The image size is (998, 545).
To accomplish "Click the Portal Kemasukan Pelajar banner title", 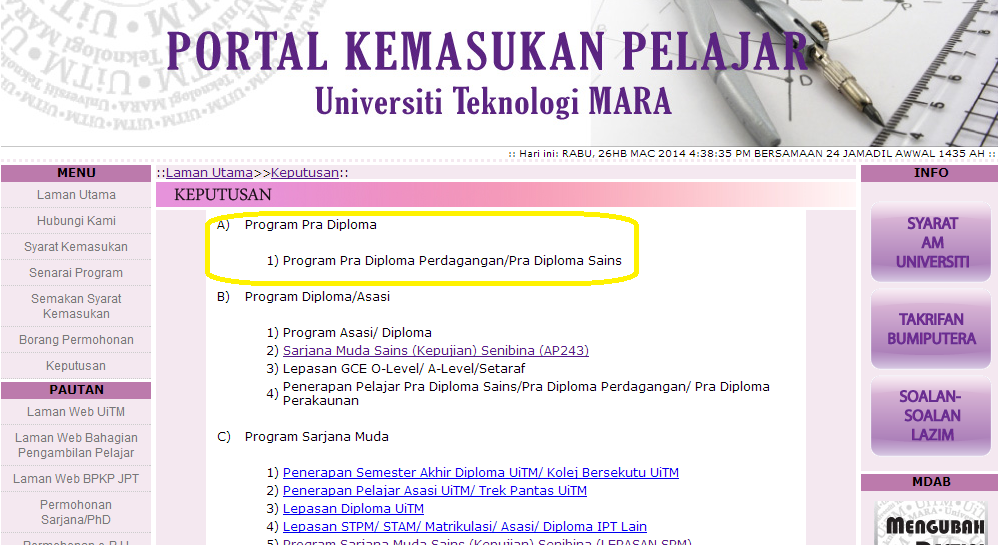I will 488,51.
